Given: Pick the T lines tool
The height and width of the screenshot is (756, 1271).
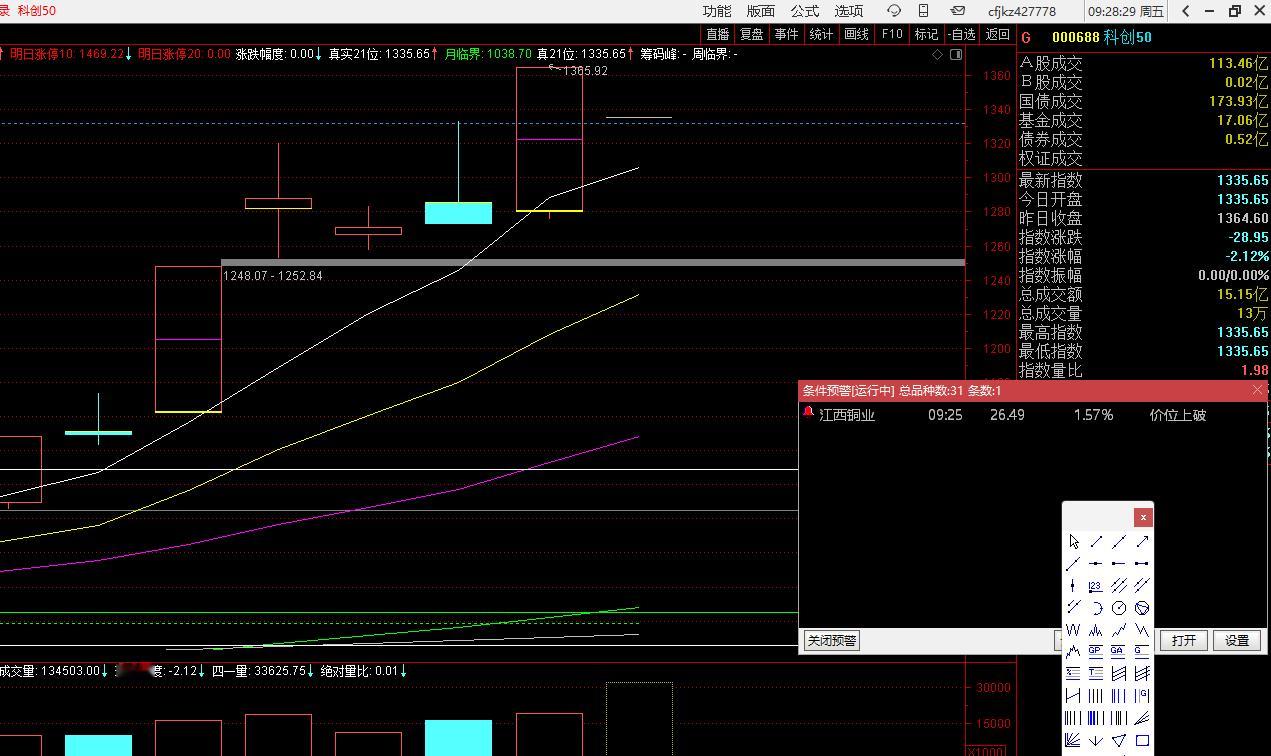Looking at the screenshot, I should [1096, 673].
